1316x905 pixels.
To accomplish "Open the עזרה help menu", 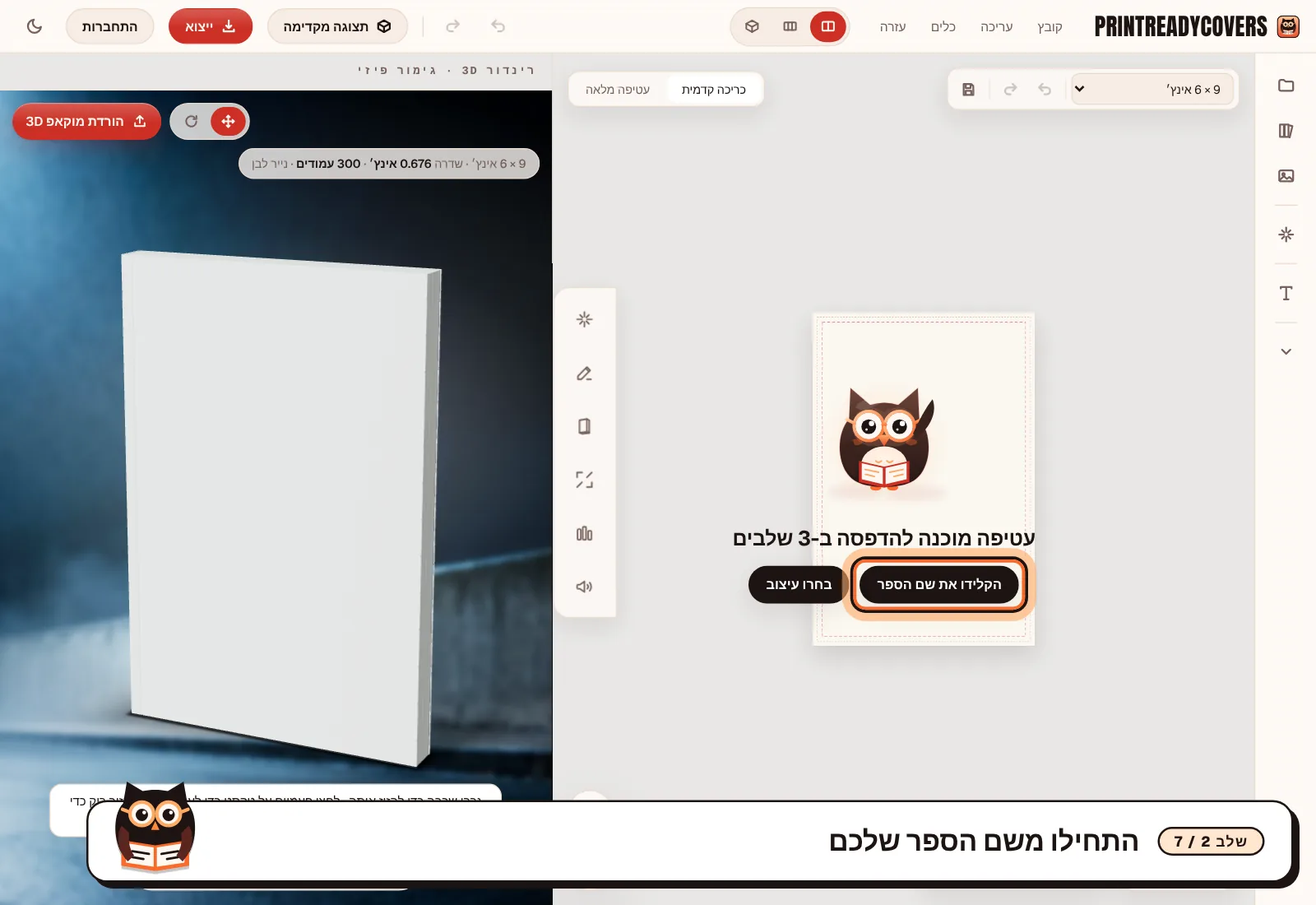I will [892, 26].
